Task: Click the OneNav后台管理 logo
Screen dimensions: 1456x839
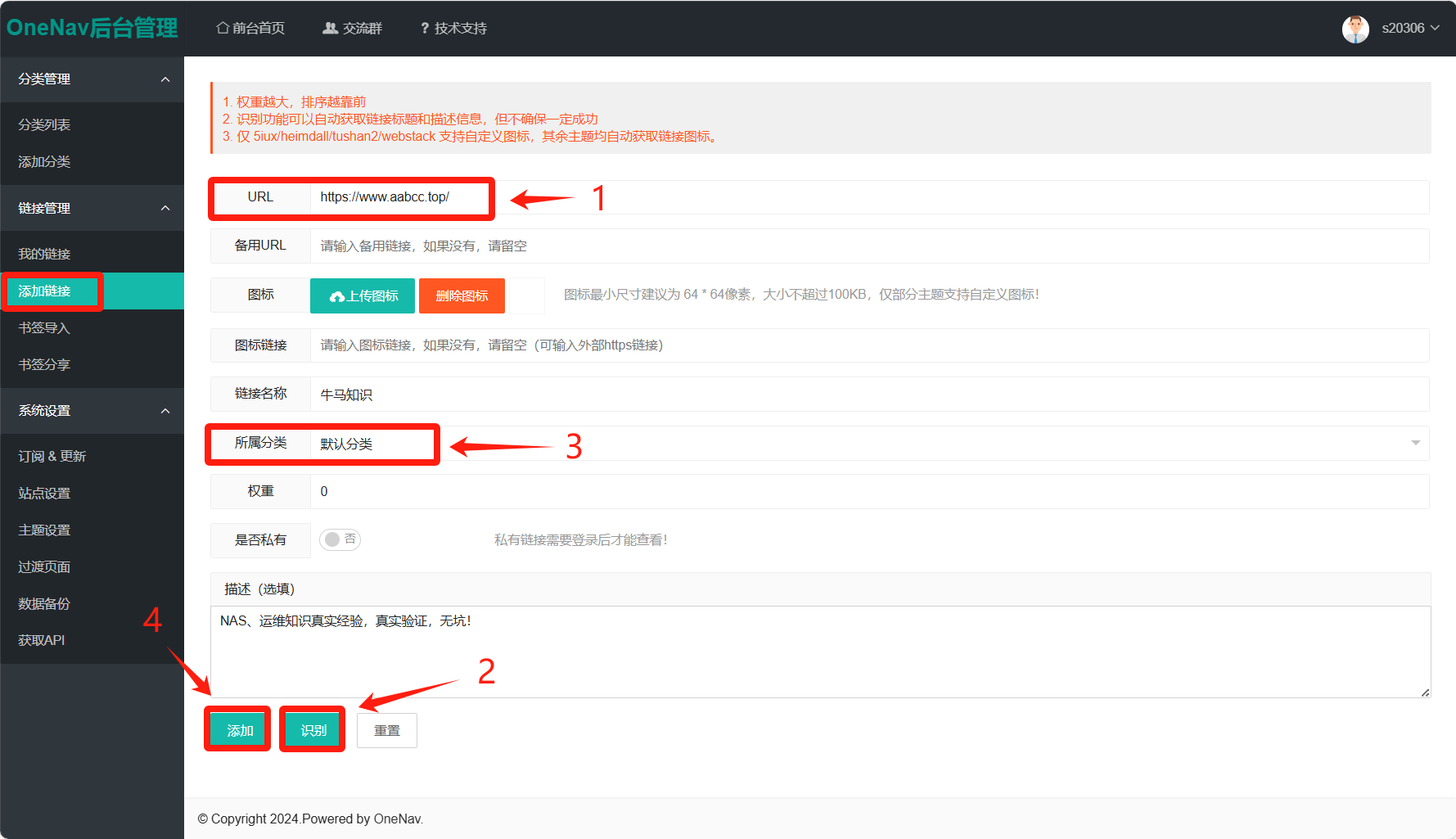Action: click(x=92, y=29)
